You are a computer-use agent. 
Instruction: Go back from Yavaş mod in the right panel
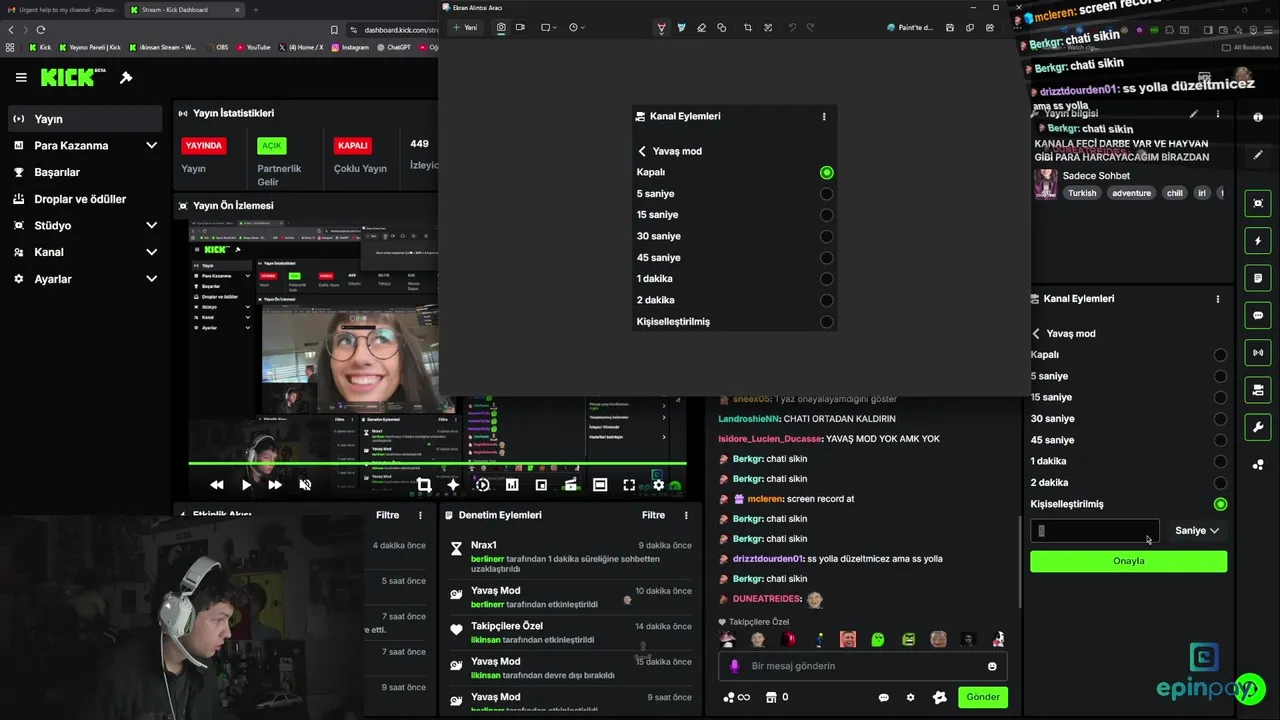pos(1037,334)
